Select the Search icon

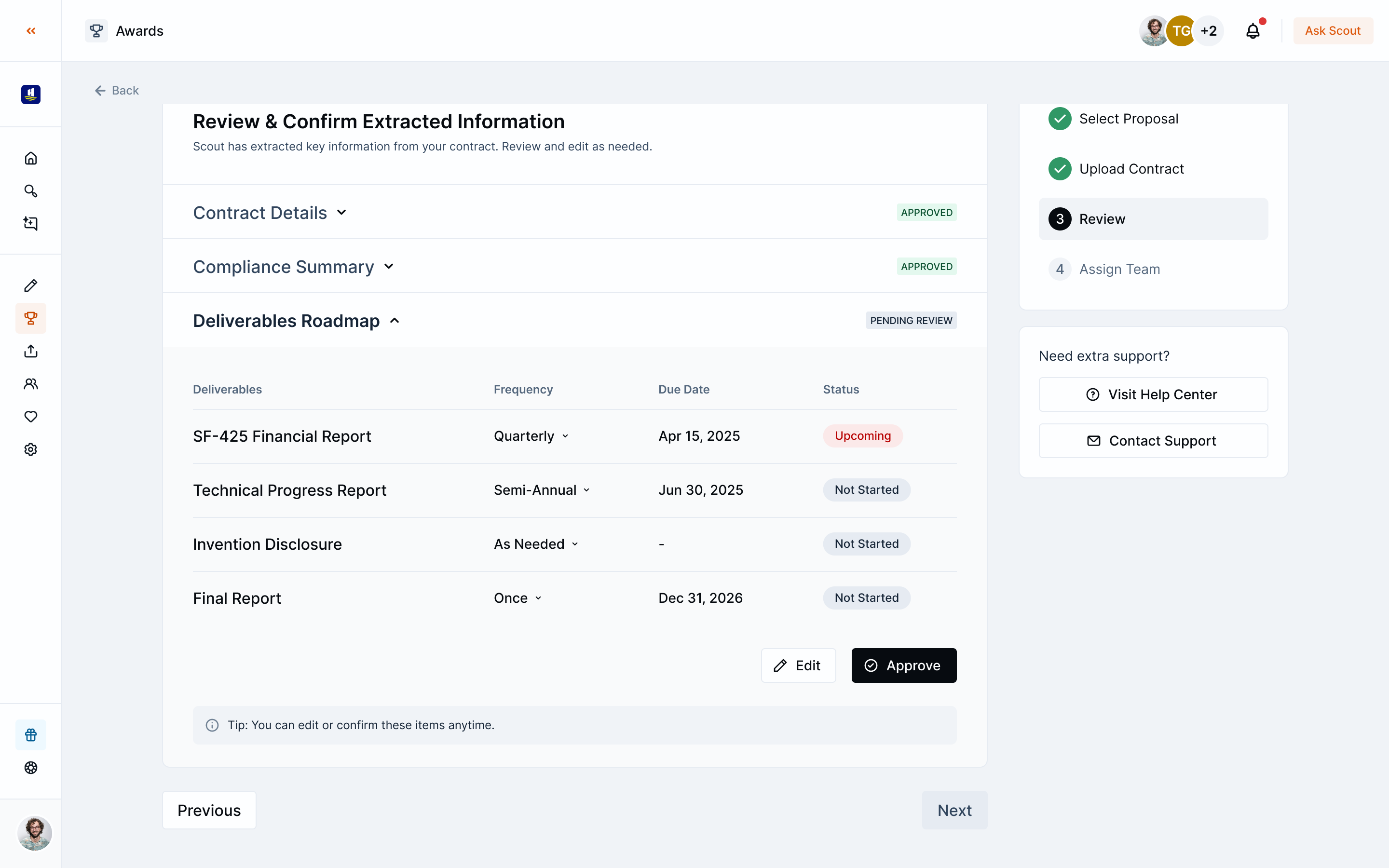[31, 191]
